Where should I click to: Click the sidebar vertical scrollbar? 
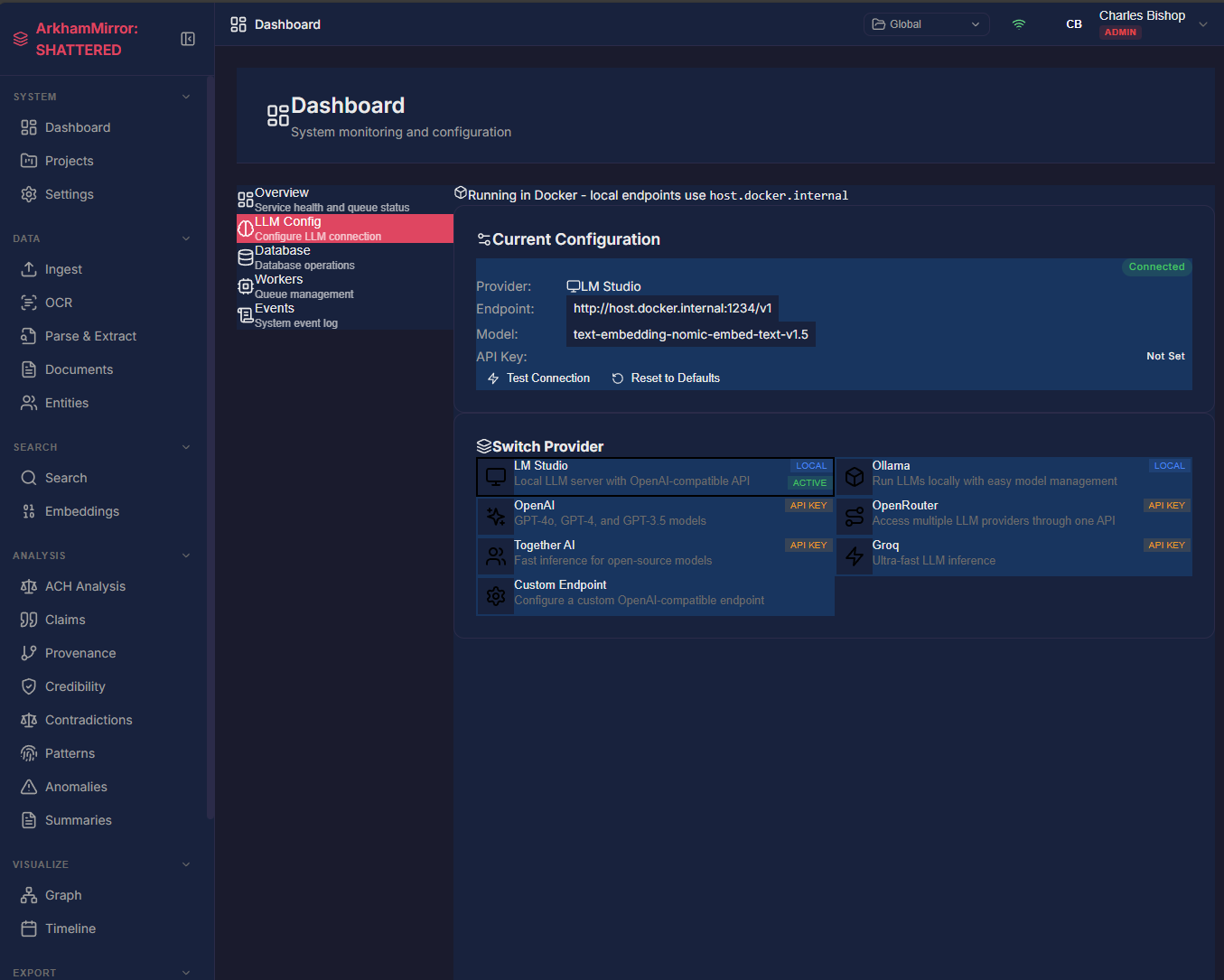pos(210,447)
